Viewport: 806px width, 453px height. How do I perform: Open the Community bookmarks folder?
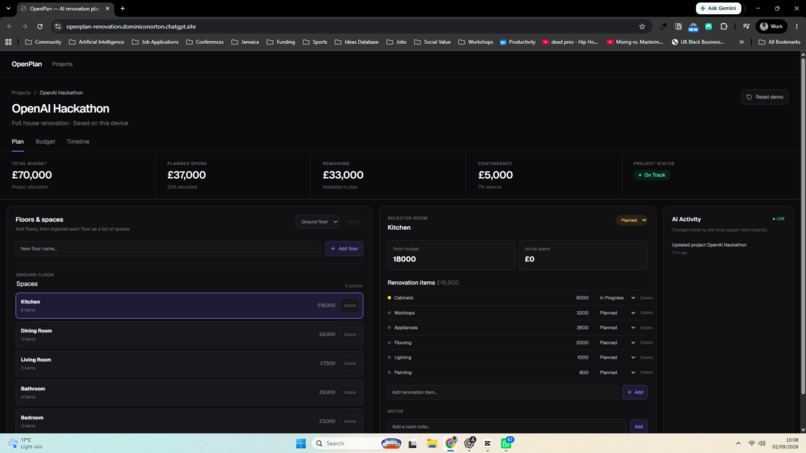43,42
